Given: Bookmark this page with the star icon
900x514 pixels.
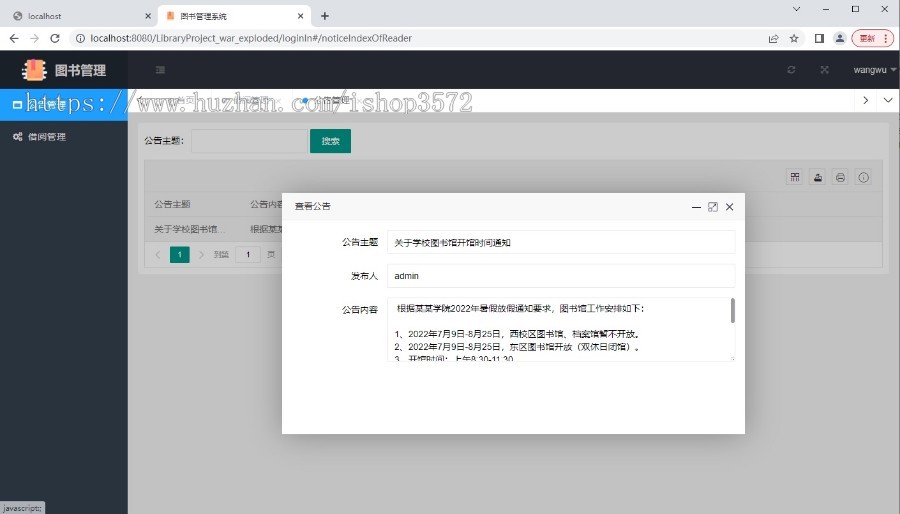Looking at the screenshot, I should tap(794, 38).
